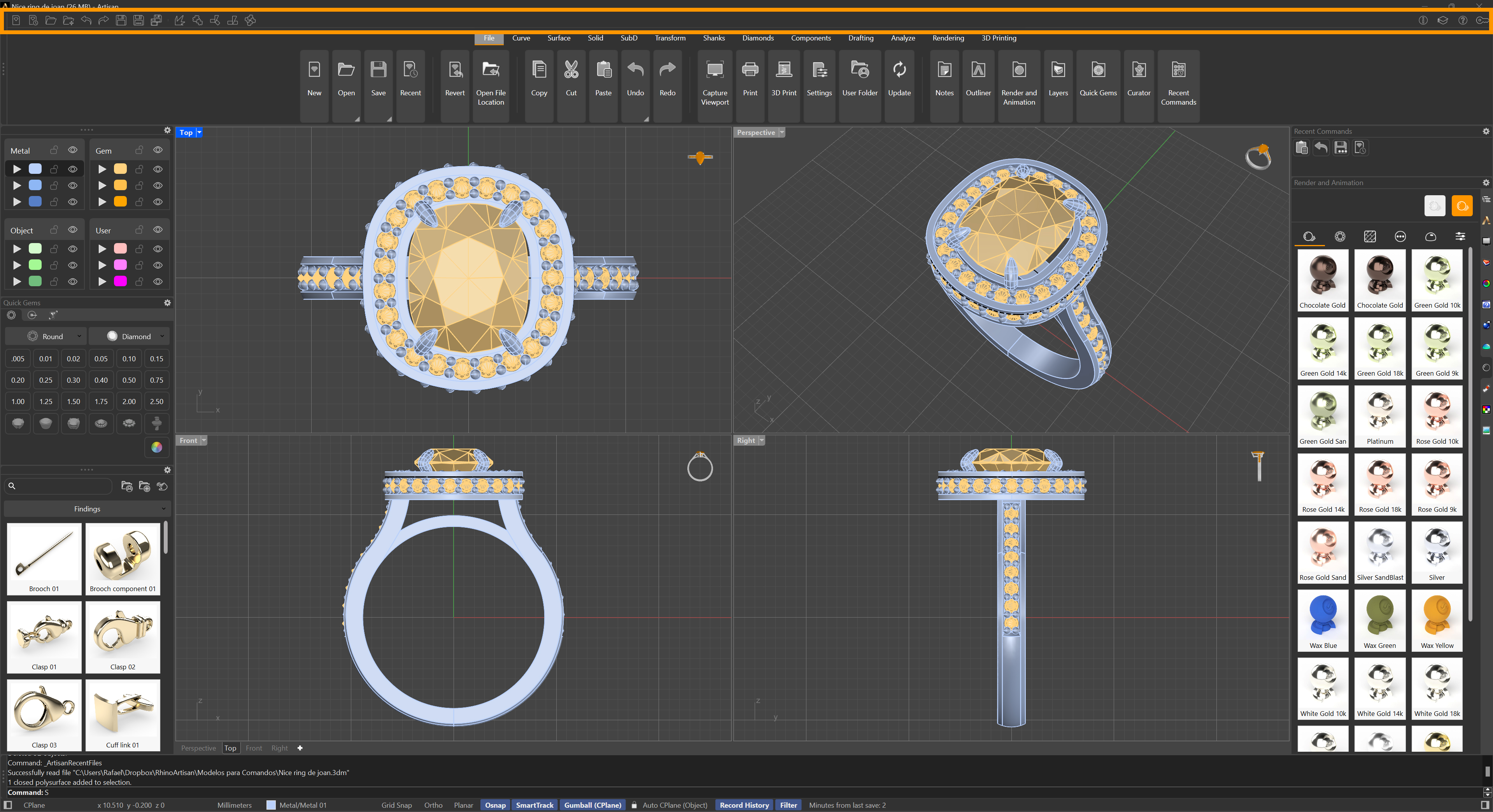The image size is (1493, 812).
Task: Select the 2.50 carat gem size
Action: [x=156, y=401]
